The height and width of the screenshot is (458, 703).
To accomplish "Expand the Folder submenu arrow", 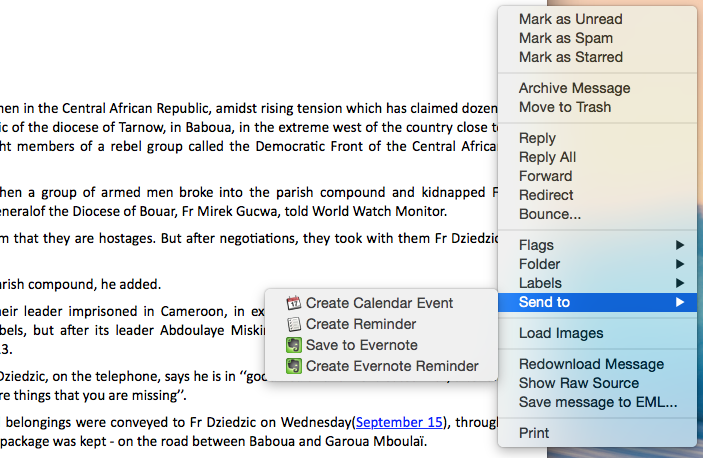I will pyautogui.click(x=680, y=264).
